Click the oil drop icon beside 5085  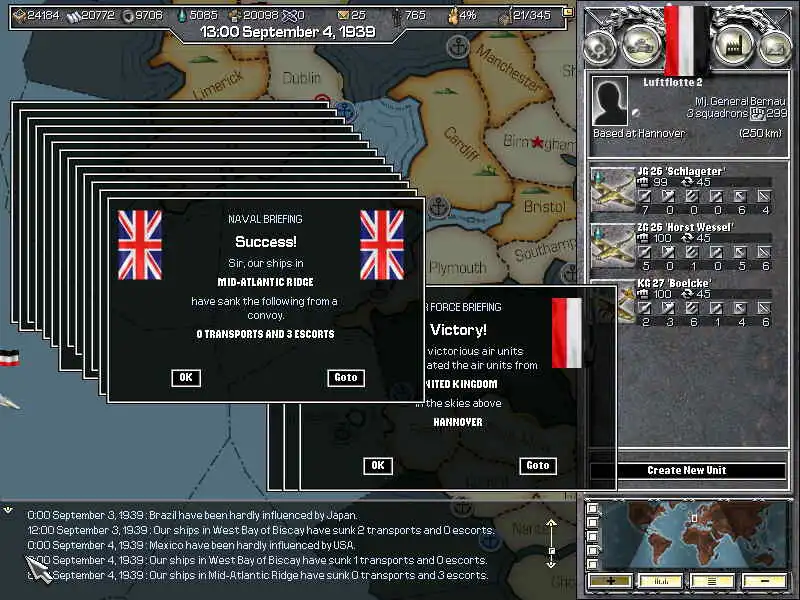(x=182, y=16)
